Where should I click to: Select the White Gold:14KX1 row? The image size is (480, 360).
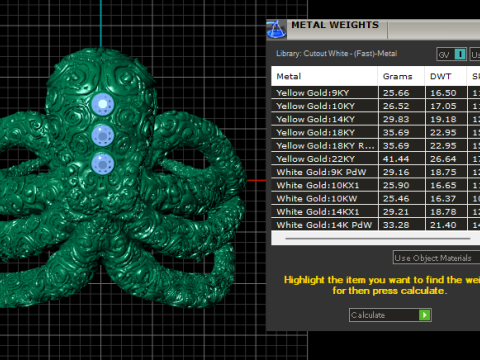pyautogui.click(x=376, y=212)
